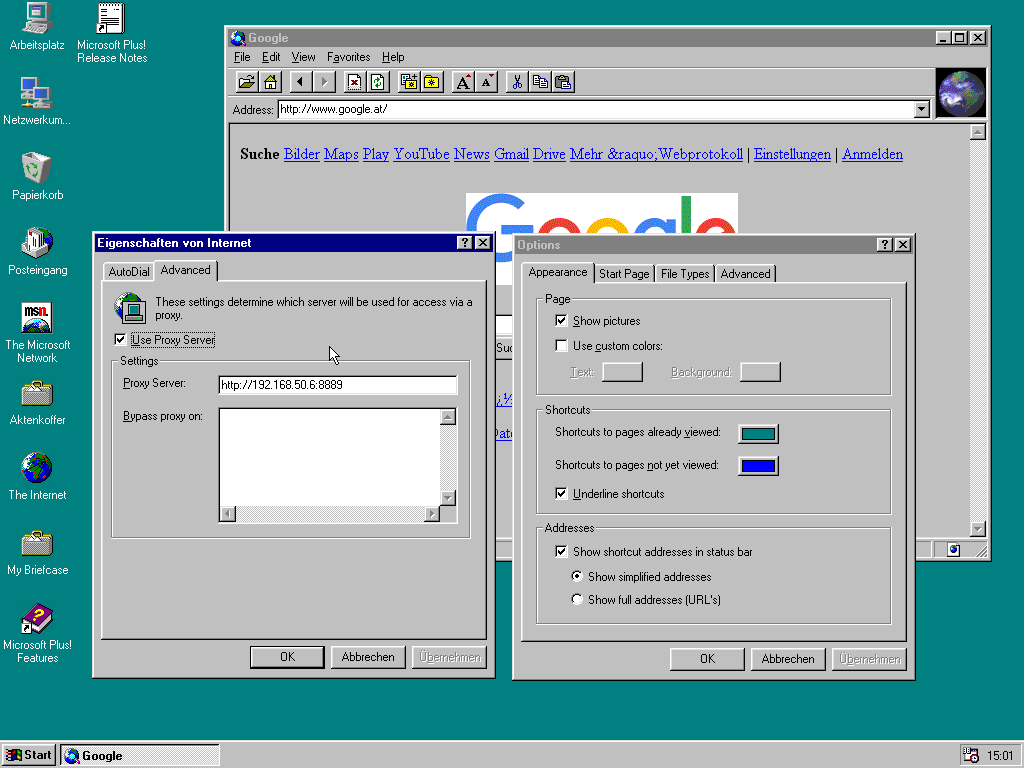Click the Home icon in the browser toolbar
The height and width of the screenshot is (768, 1024).
270,81
